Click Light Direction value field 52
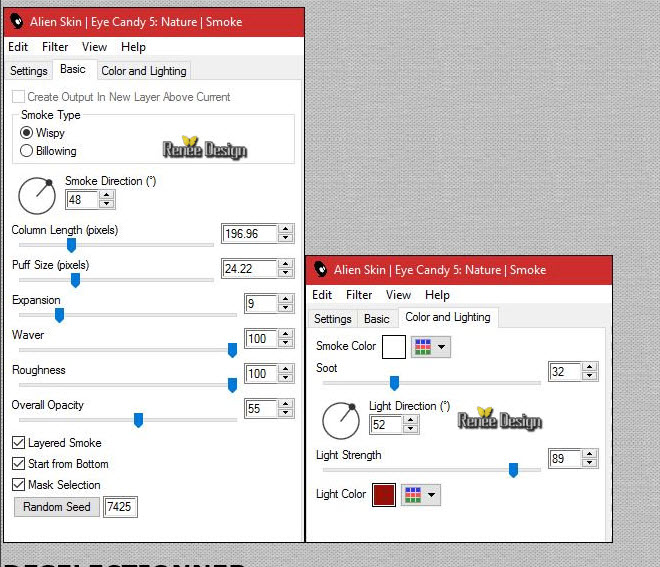The width and height of the screenshot is (660, 567). (386, 424)
